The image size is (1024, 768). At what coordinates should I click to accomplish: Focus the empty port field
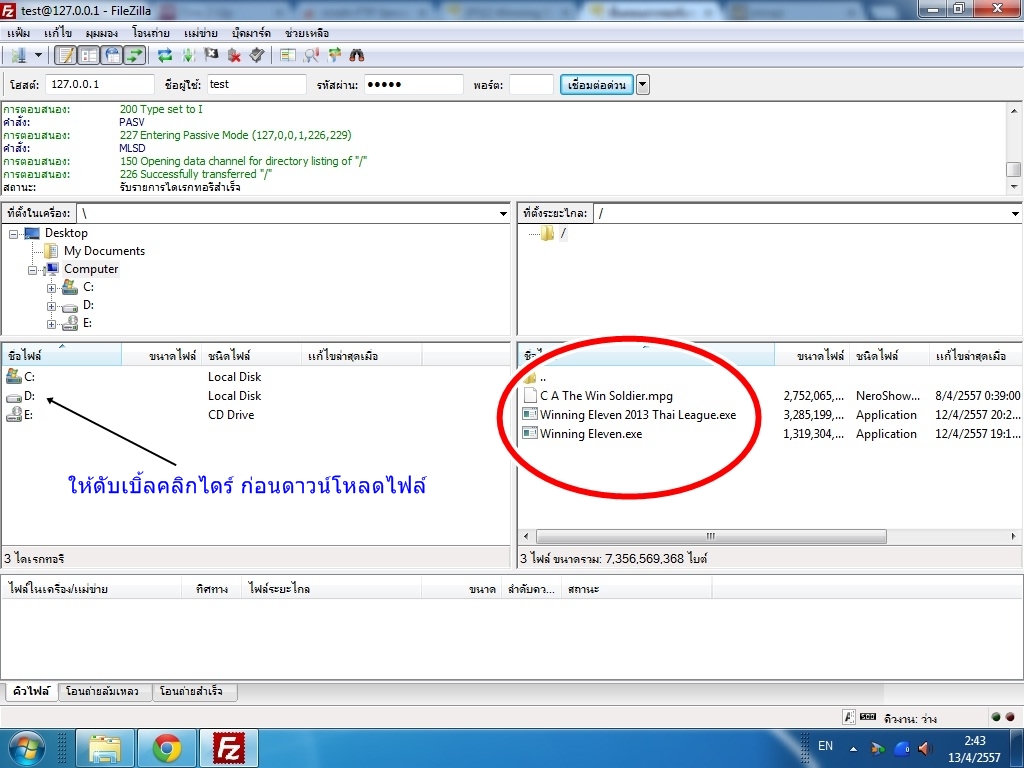point(531,84)
